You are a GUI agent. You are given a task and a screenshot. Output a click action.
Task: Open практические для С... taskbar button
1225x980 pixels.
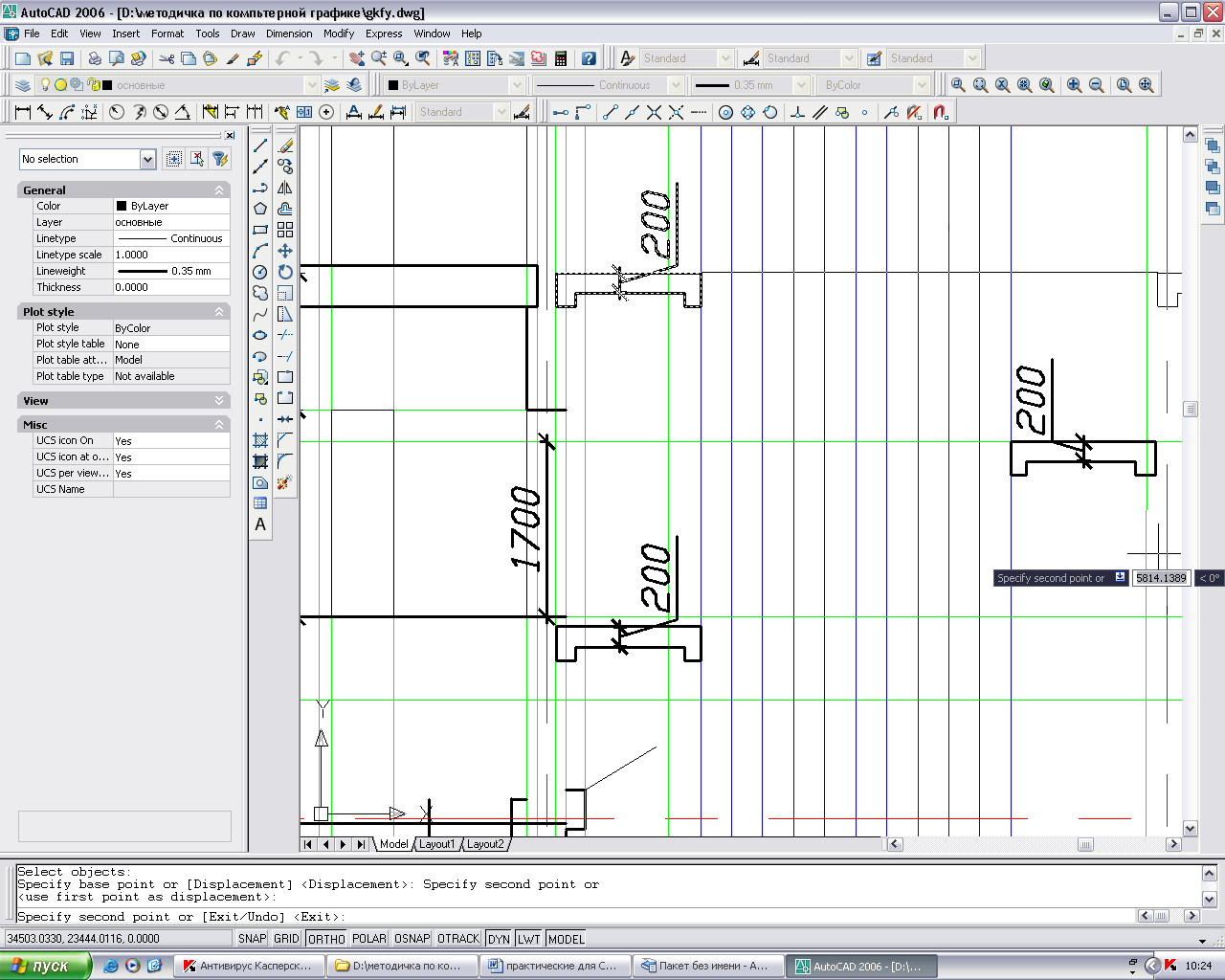coord(553,966)
